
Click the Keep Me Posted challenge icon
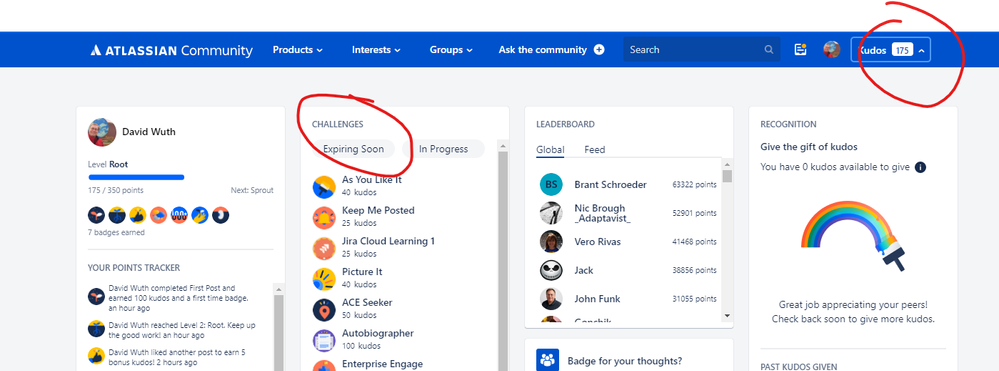tap(324, 217)
